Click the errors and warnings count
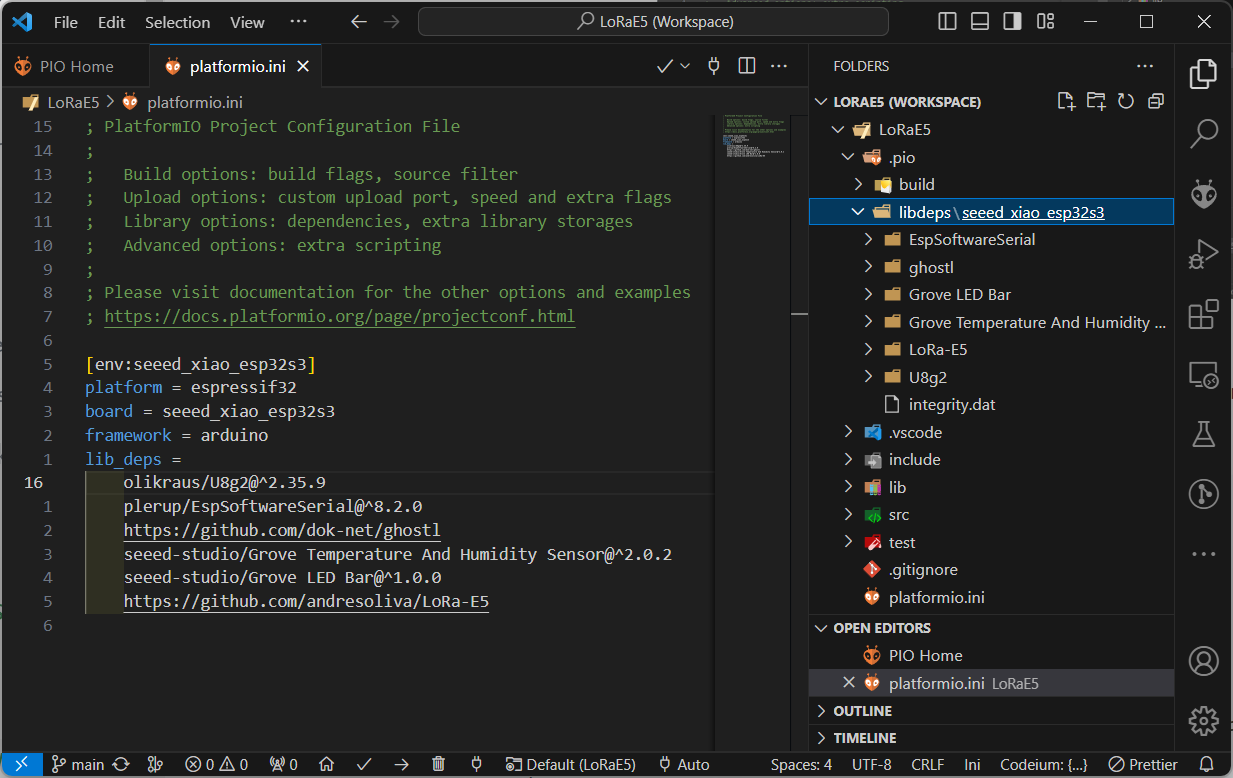1233x778 pixels. point(217,764)
